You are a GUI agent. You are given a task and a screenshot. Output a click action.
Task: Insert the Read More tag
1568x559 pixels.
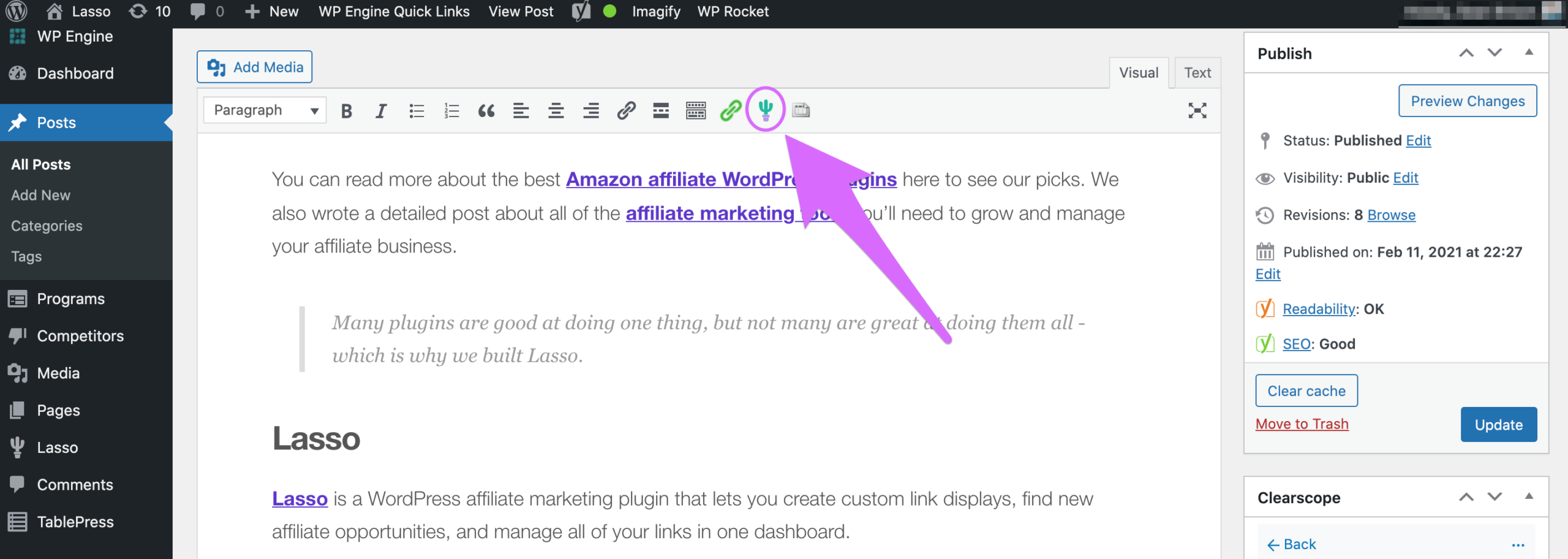(661, 111)
